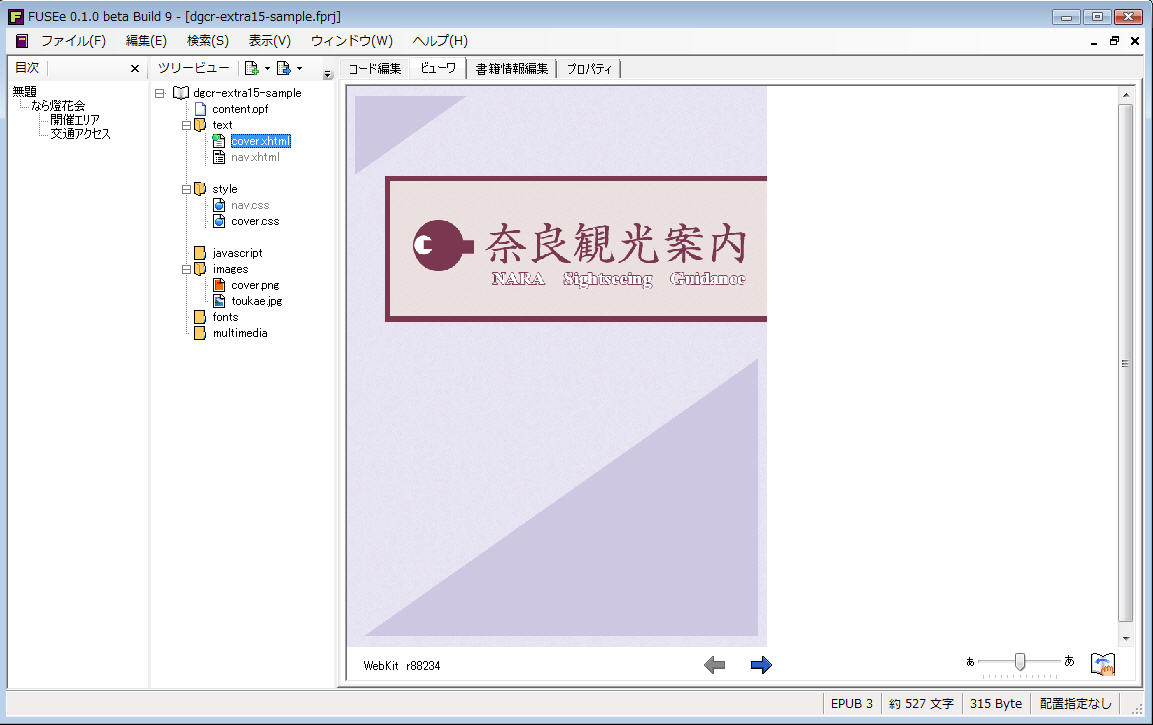1153x725 pixels.
Task: Collapse the text folder node
Action: pos(186,125)
